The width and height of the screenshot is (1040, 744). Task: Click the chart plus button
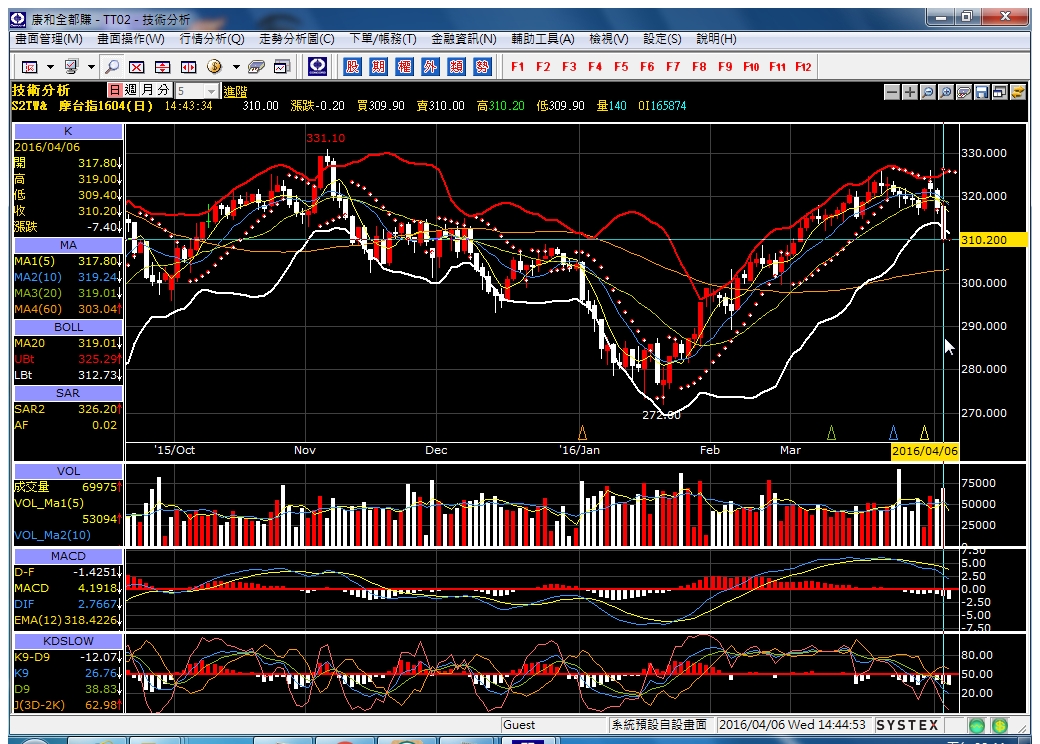pos(910,92)
